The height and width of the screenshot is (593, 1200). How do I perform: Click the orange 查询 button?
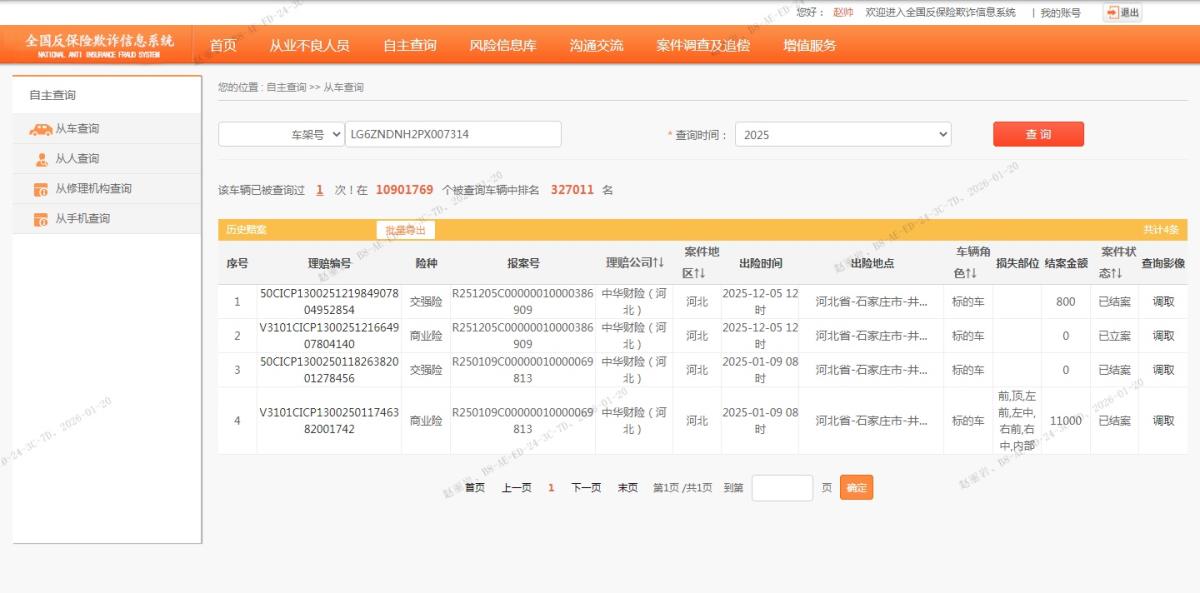1038,134
